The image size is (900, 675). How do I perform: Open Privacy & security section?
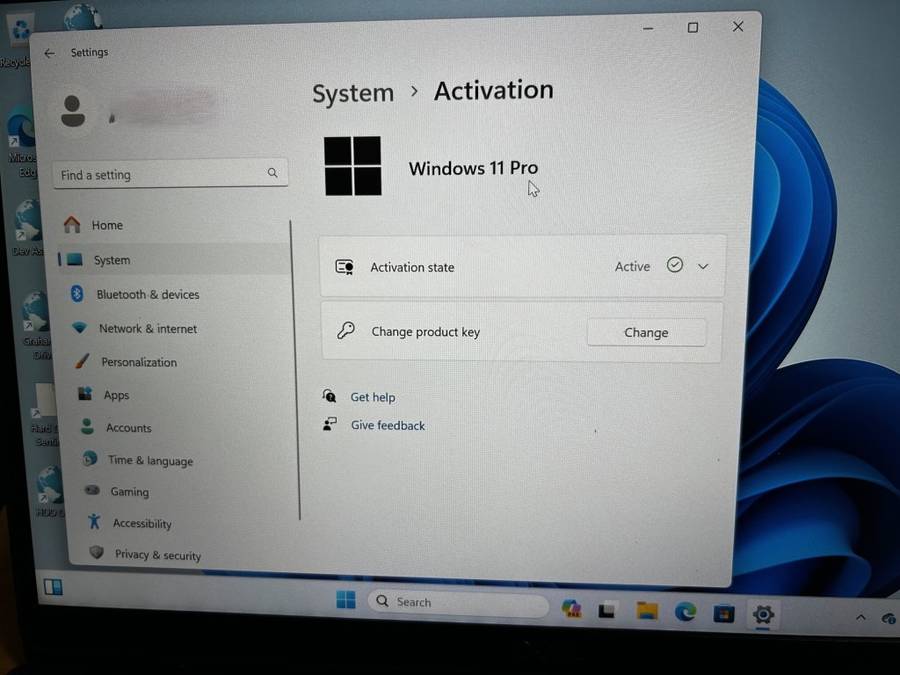(157, 555)
